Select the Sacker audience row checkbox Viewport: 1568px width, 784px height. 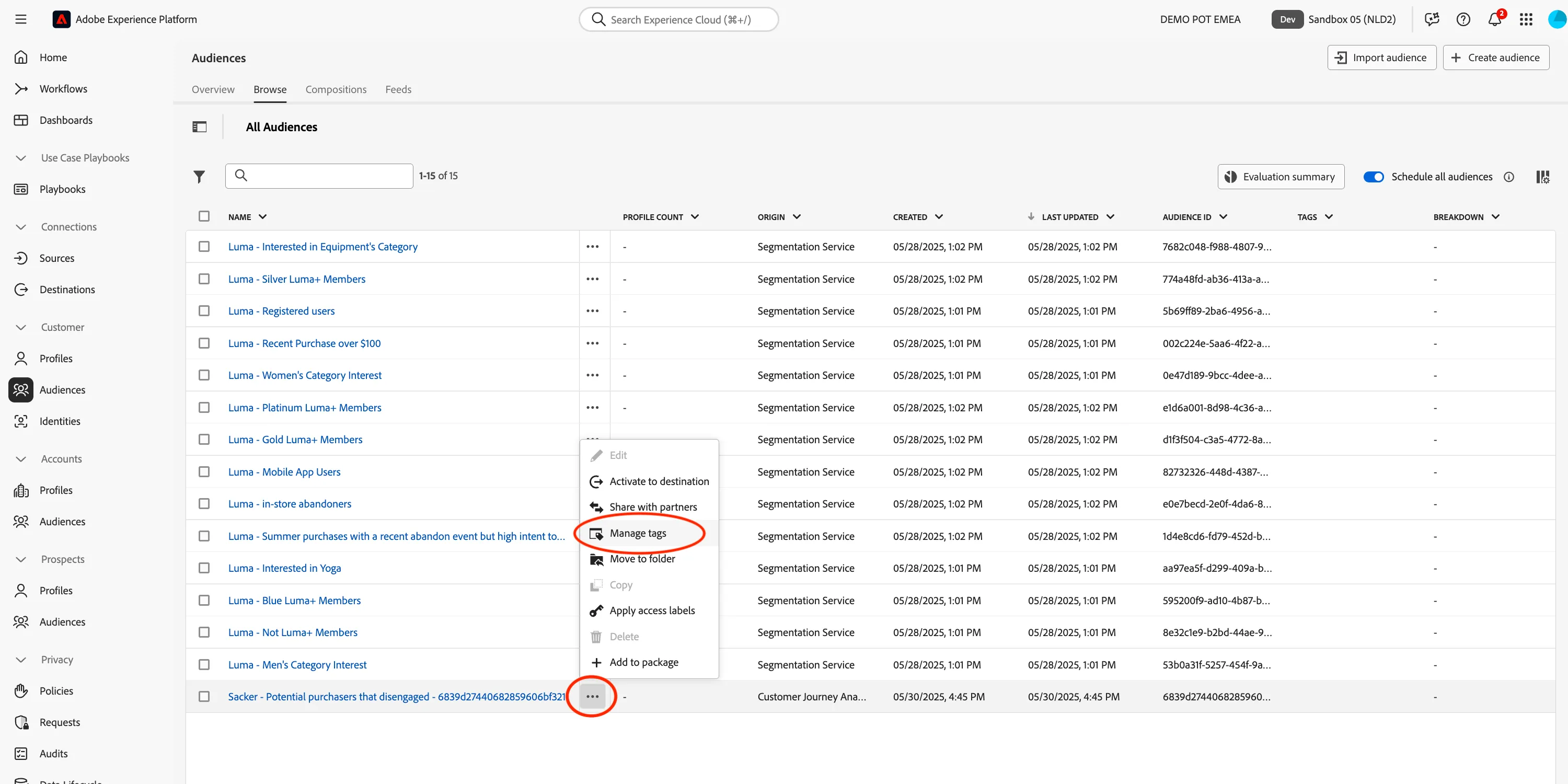(204, 696)
